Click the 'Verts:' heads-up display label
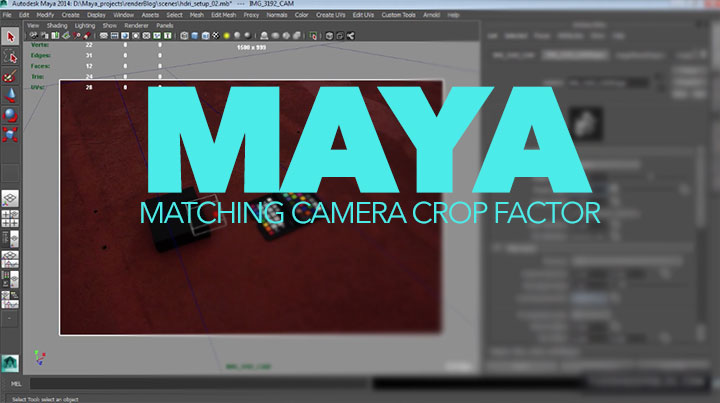 tap(40, 45)
